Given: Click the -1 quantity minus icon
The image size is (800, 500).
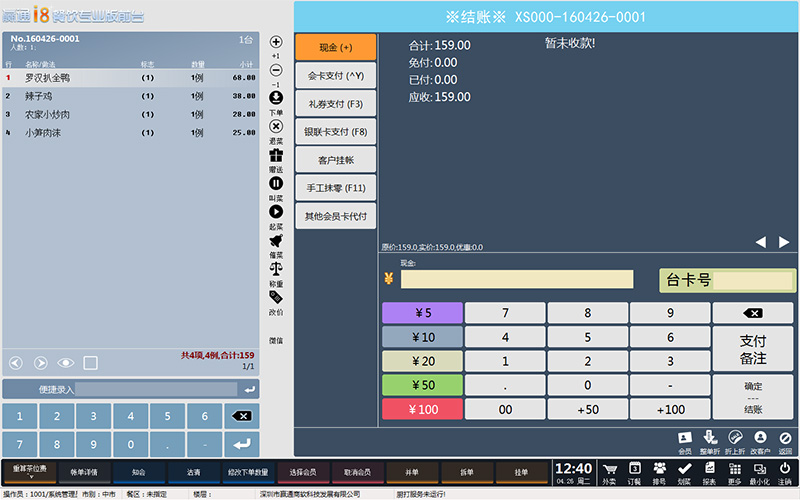Looking at the screenshot, I should 276,71.
